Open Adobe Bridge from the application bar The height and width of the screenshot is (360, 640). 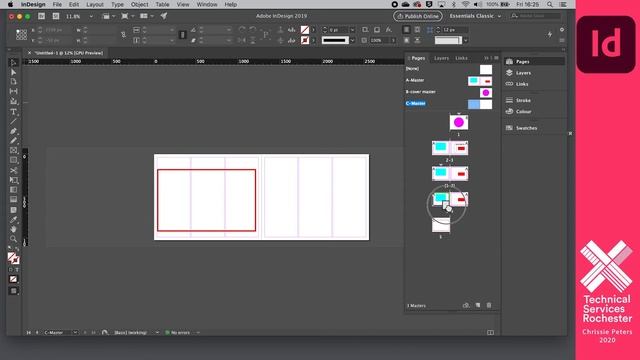(x=41, y=16)
